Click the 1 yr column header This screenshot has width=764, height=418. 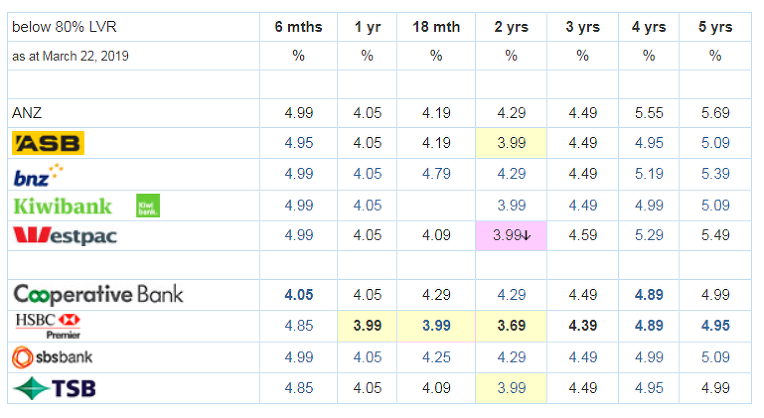(367, 27)
